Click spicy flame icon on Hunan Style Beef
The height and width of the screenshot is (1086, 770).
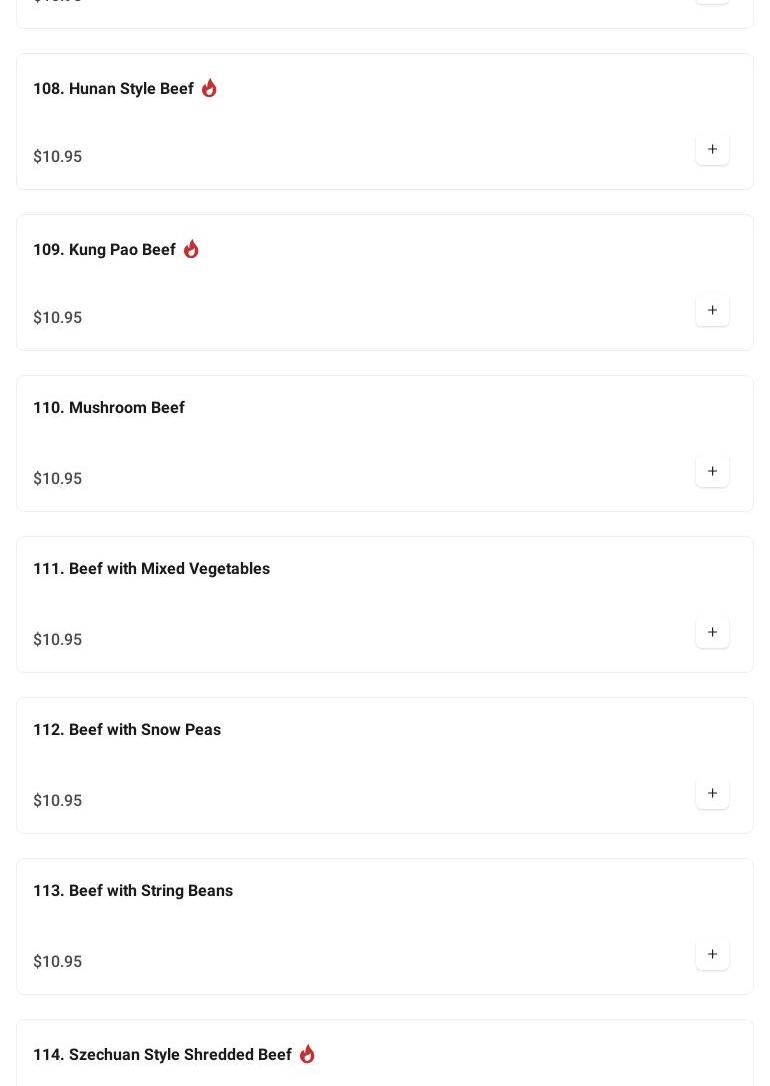tap(209, 88)
